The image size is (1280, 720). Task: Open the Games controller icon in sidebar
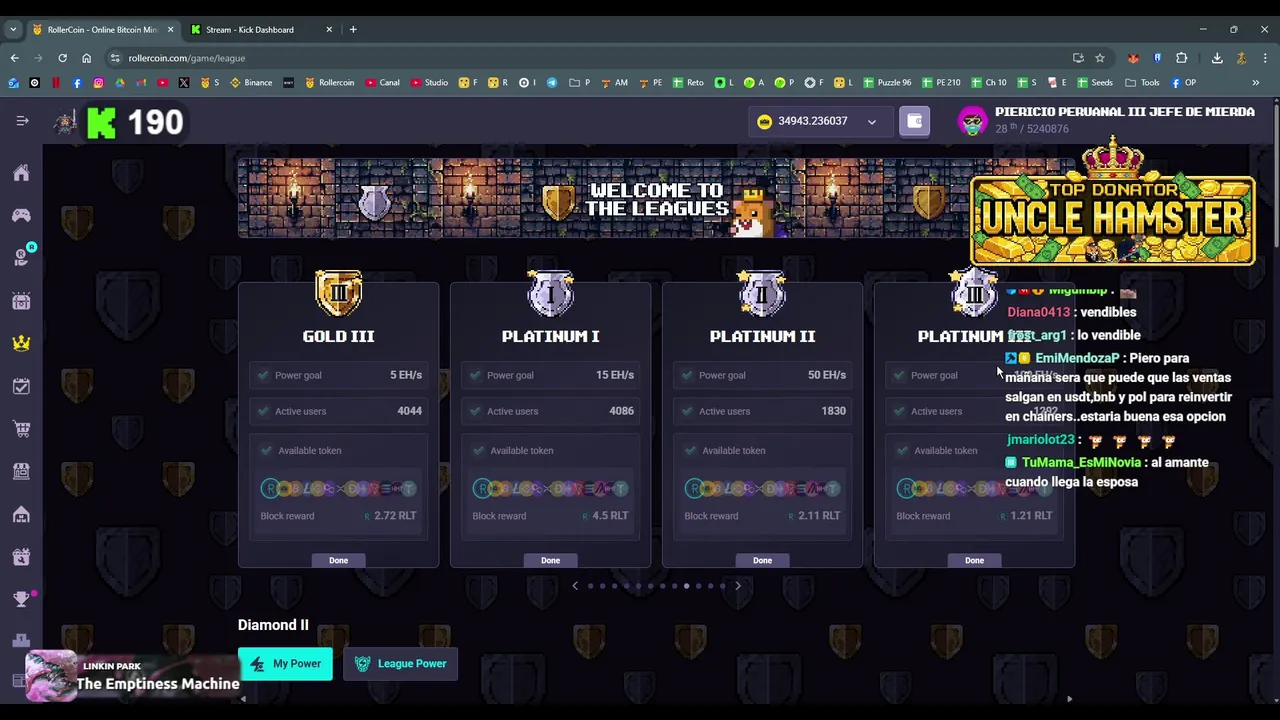[x=21, y=215]
